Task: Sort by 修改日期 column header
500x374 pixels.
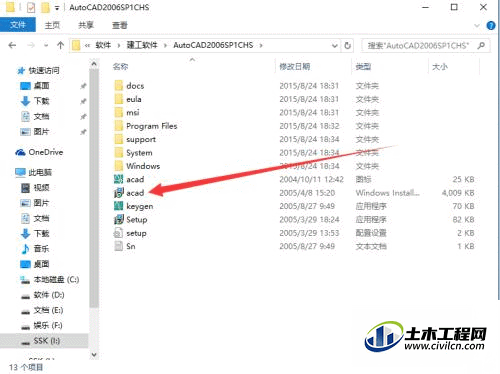Action: tap(295, 67)
